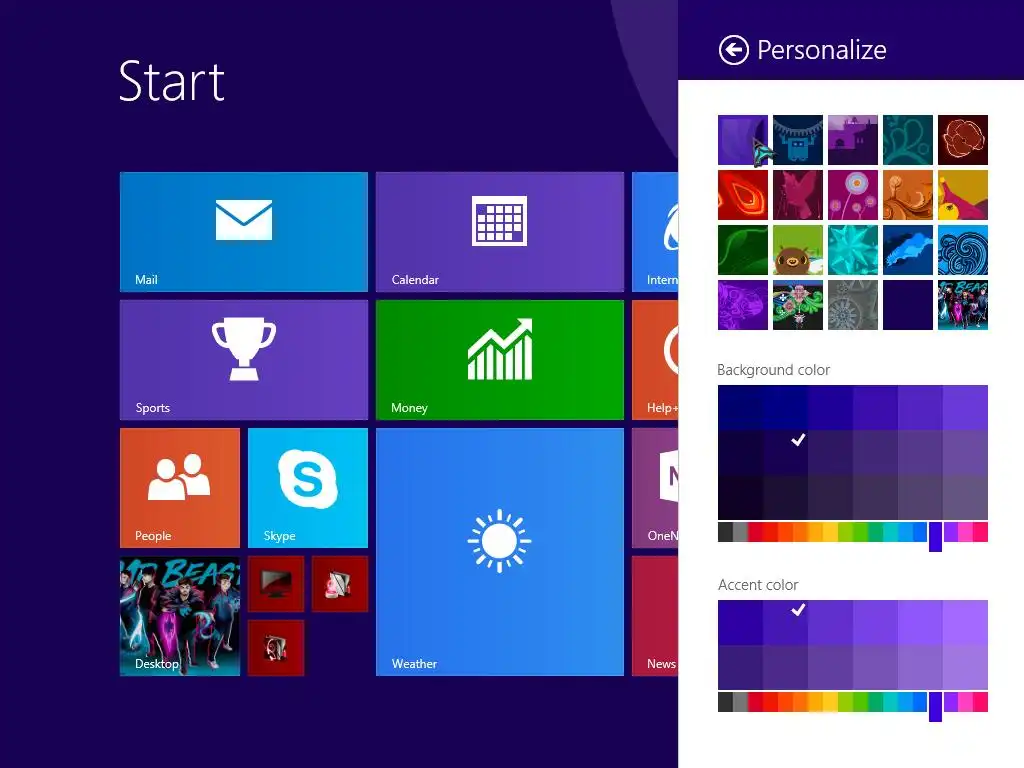This screenshot has height=768, width=1024.
Task: Open the OneNote purple tile
Action: [x=655, y=488]
